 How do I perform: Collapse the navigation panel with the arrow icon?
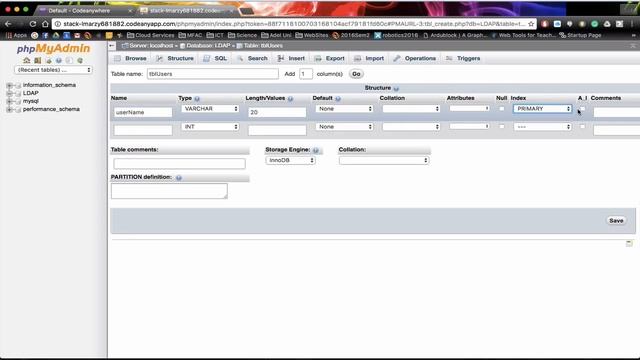[112, 46]
